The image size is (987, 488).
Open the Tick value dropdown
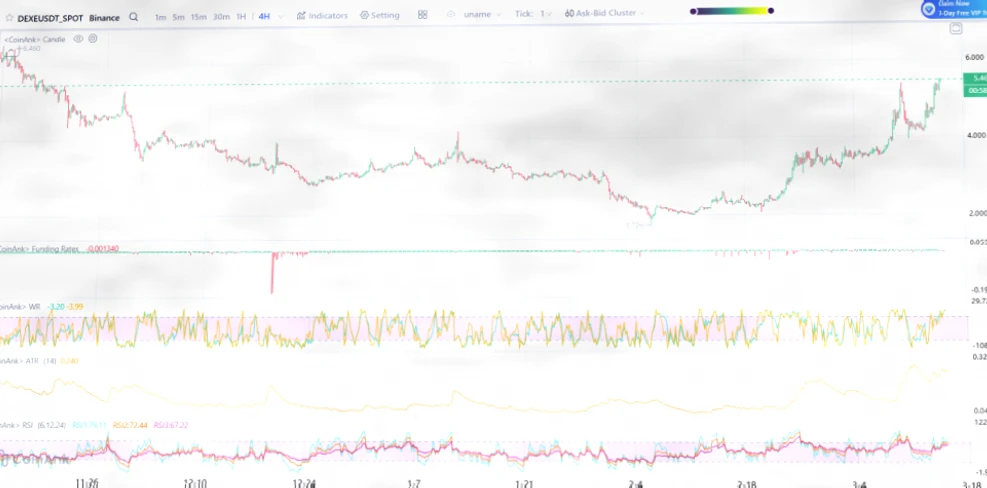pyautogui.click(x=546, y=14)
